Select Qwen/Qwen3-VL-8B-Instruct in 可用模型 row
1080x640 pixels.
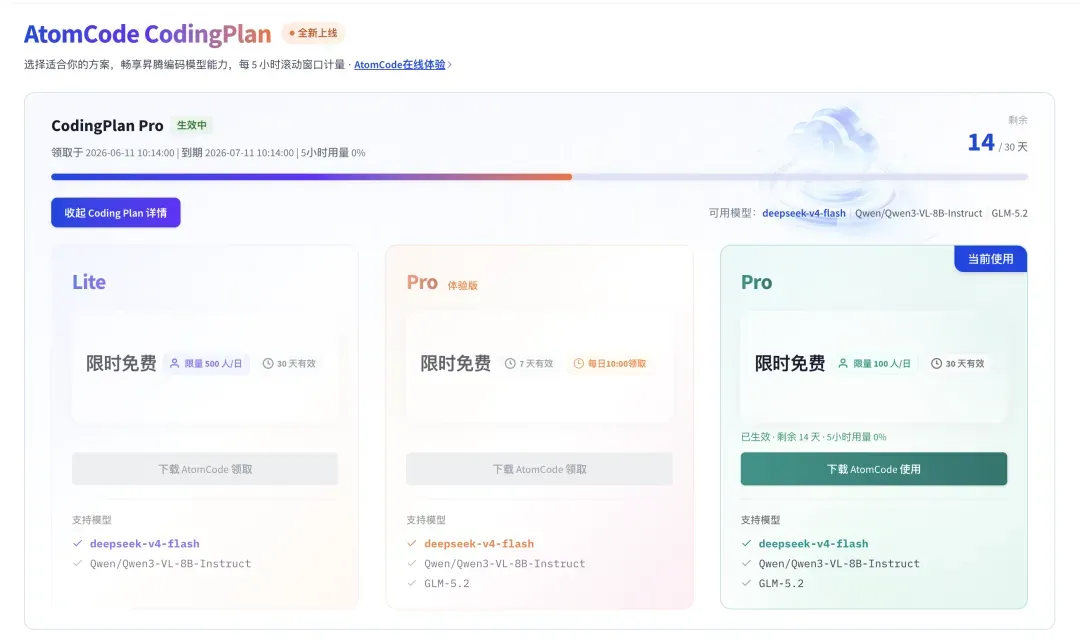click(918, 213)
